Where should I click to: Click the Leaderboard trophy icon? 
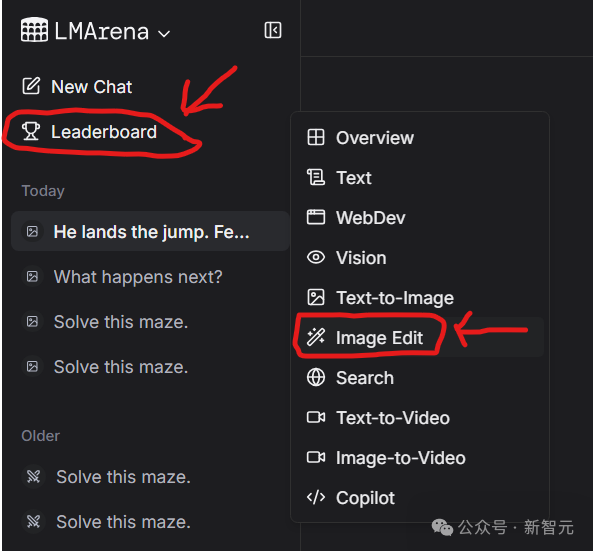click(31, 131)
